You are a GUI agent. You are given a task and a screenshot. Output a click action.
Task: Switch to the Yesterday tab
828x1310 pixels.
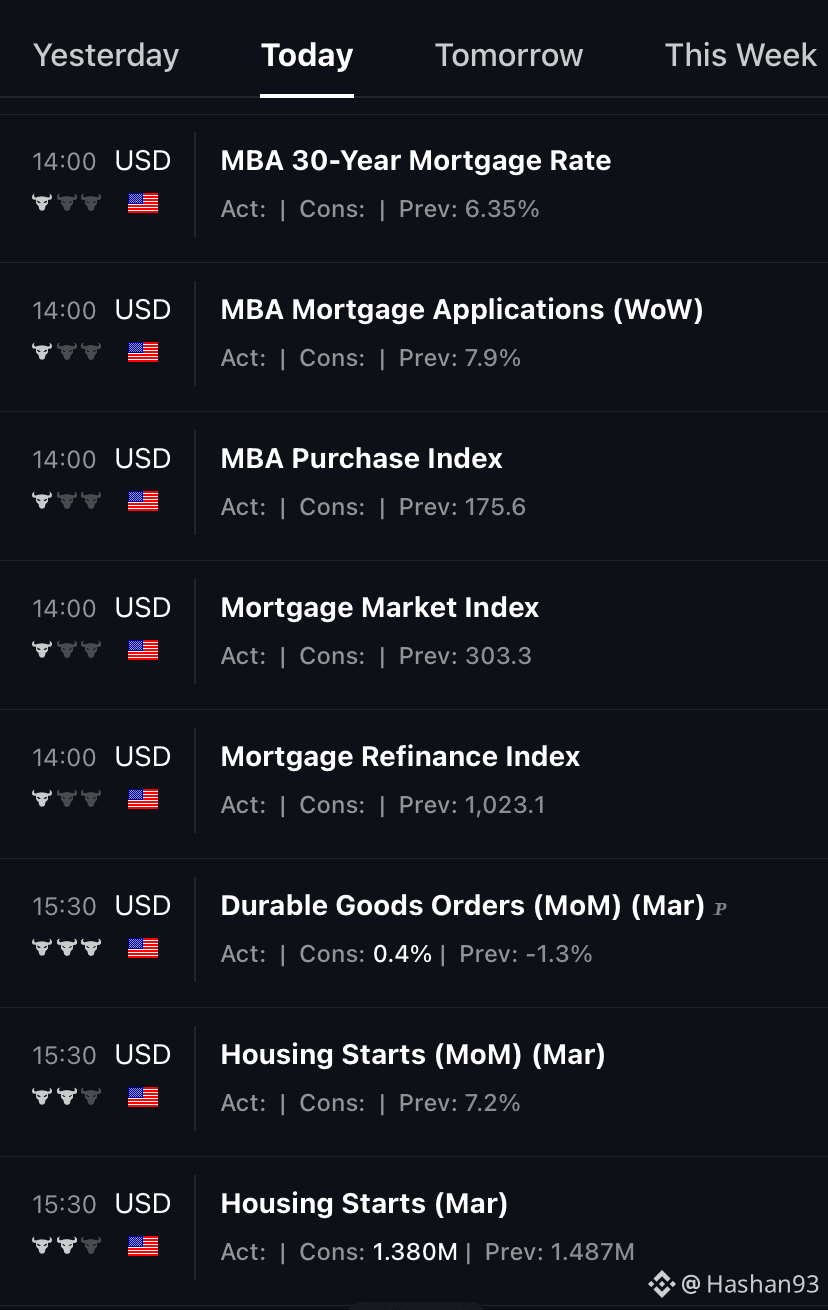coord(106,55)
